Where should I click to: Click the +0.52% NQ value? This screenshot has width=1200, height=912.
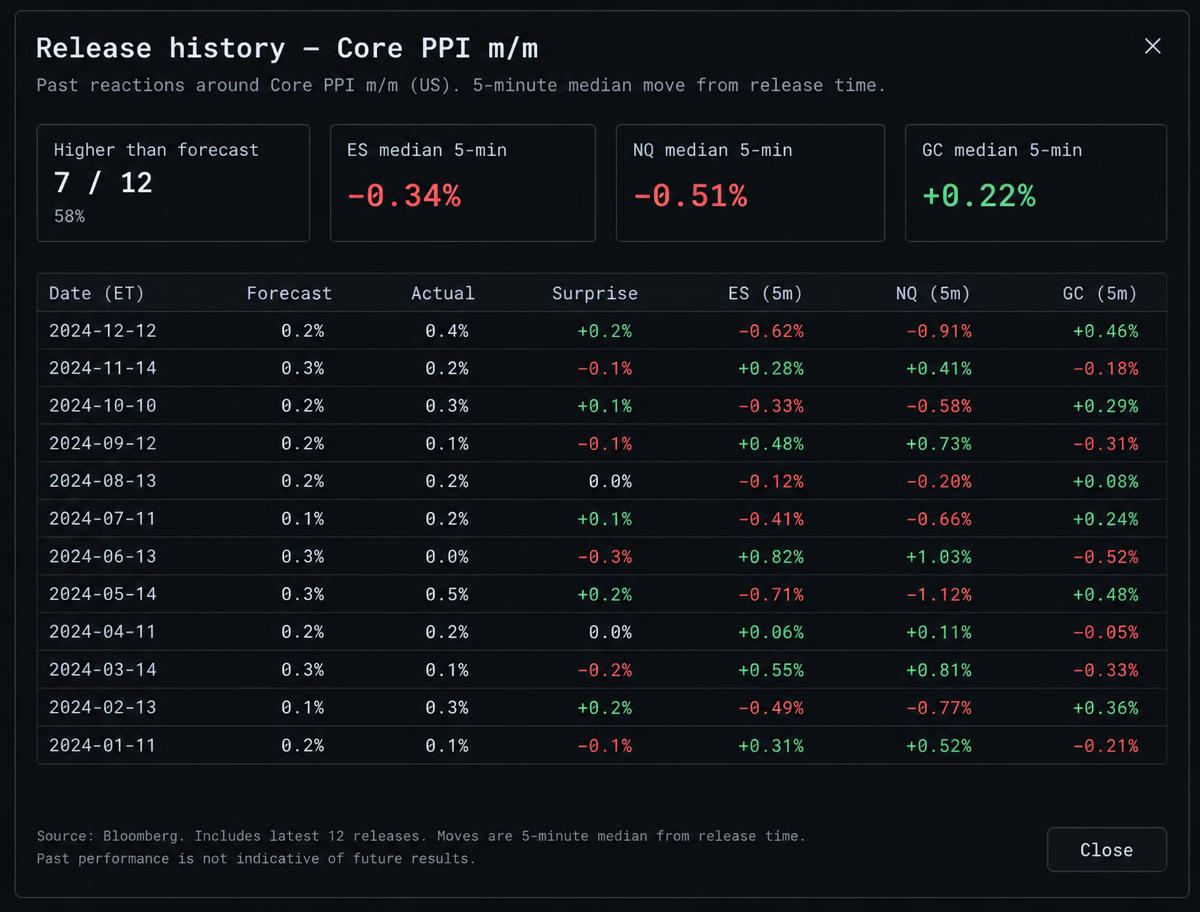[x=938, y=745]
